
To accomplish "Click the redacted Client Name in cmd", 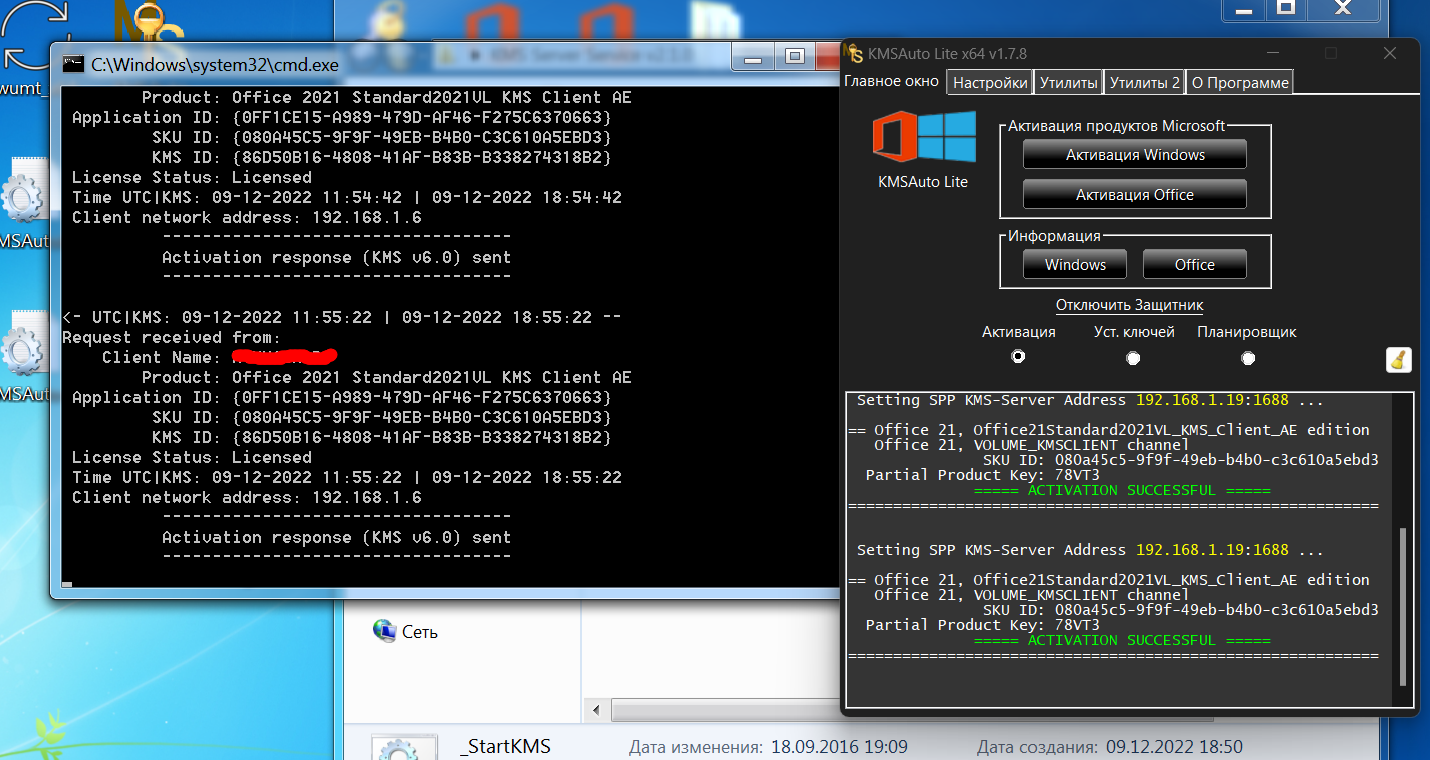I will [x=284, y=355].
